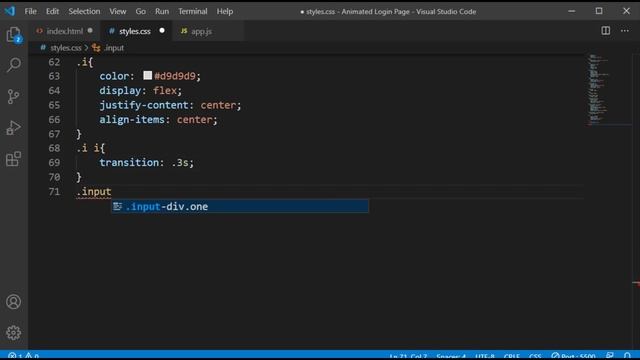Click the minimap code overview
Screen dimensions: 640x360
(598, 90)
